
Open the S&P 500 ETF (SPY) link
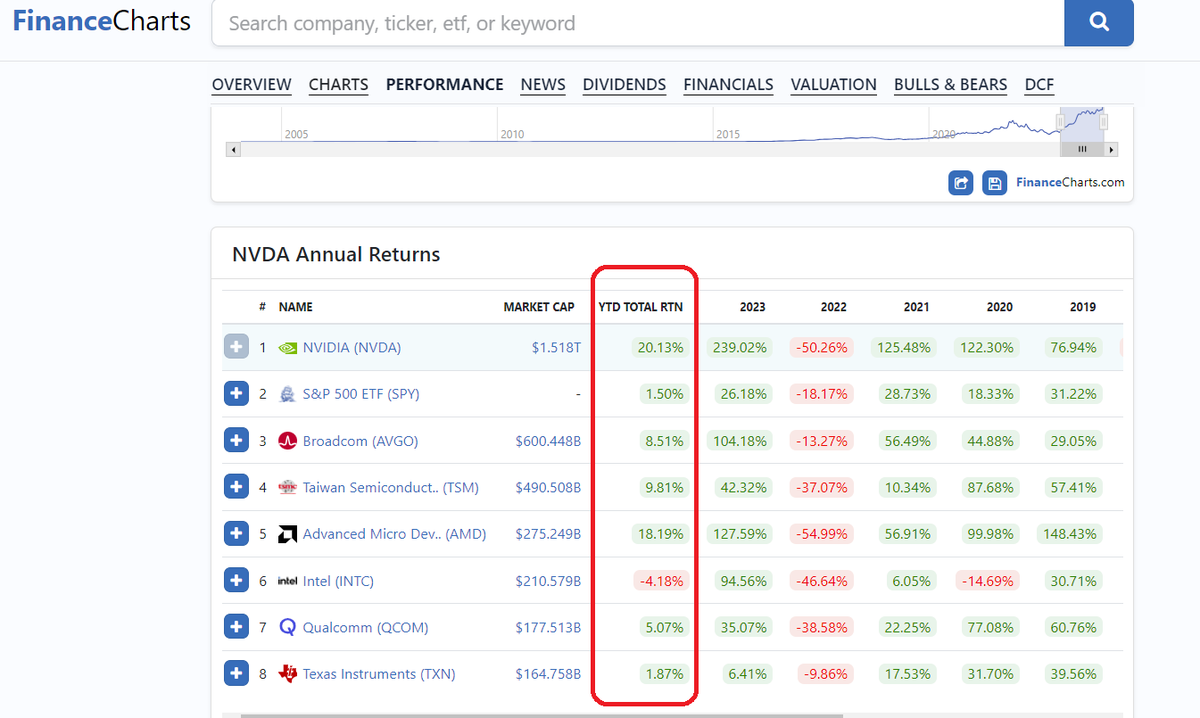pos(361,394)
